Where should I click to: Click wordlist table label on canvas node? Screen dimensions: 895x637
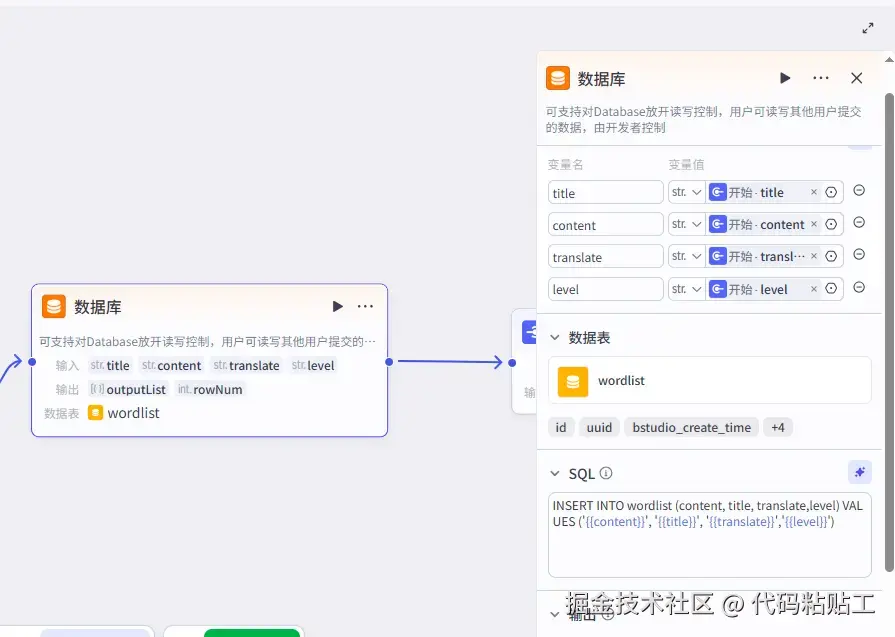point(133,413)
